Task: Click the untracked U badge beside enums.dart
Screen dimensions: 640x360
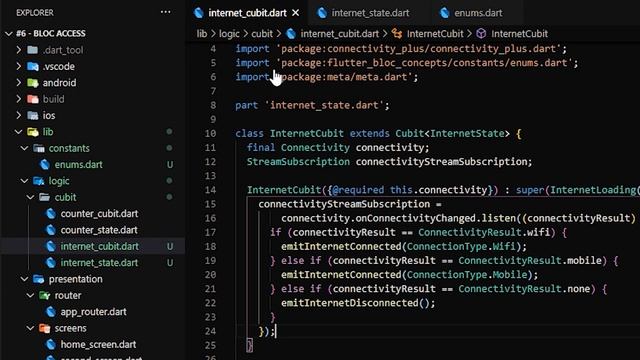Action: 170,164
